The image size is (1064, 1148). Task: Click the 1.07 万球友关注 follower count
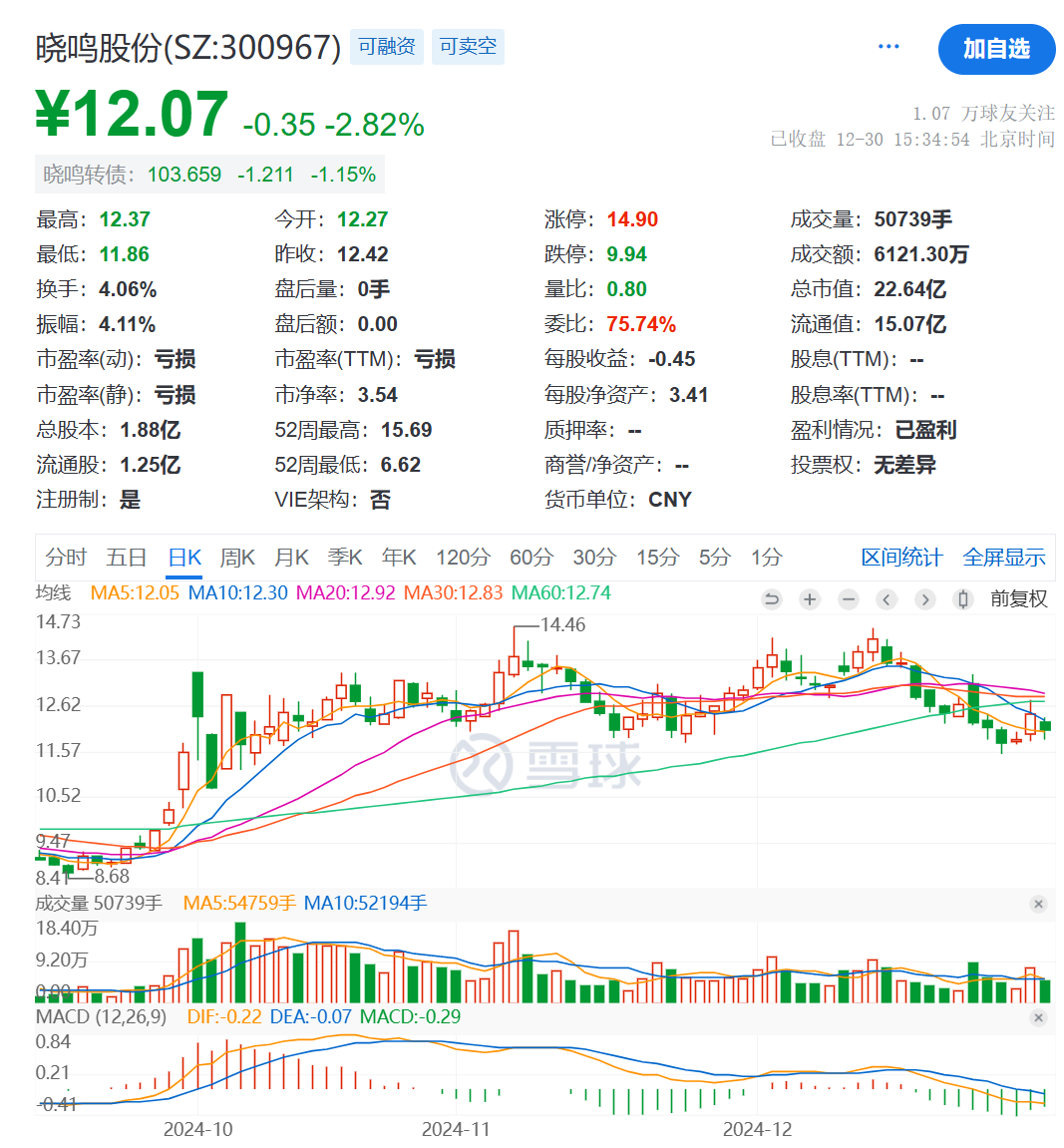pyautogui.click(x=983, y=114)
